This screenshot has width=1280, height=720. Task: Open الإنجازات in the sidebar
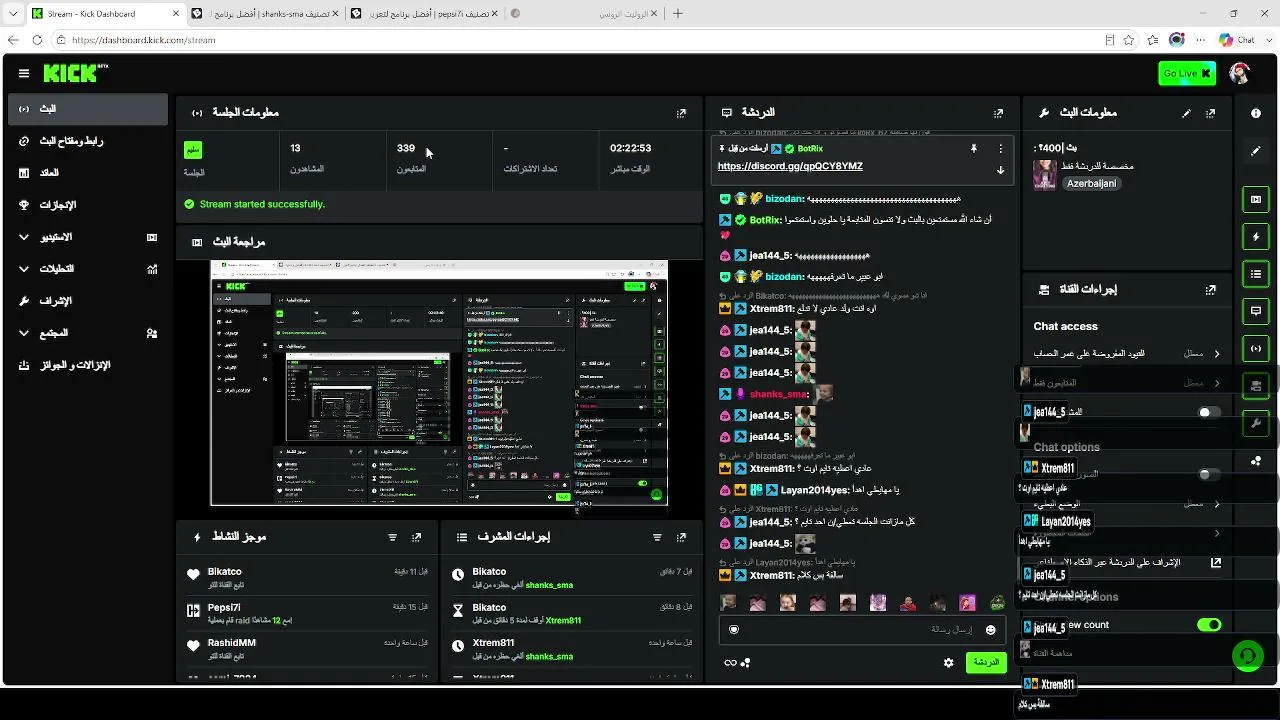coord(88,205)
